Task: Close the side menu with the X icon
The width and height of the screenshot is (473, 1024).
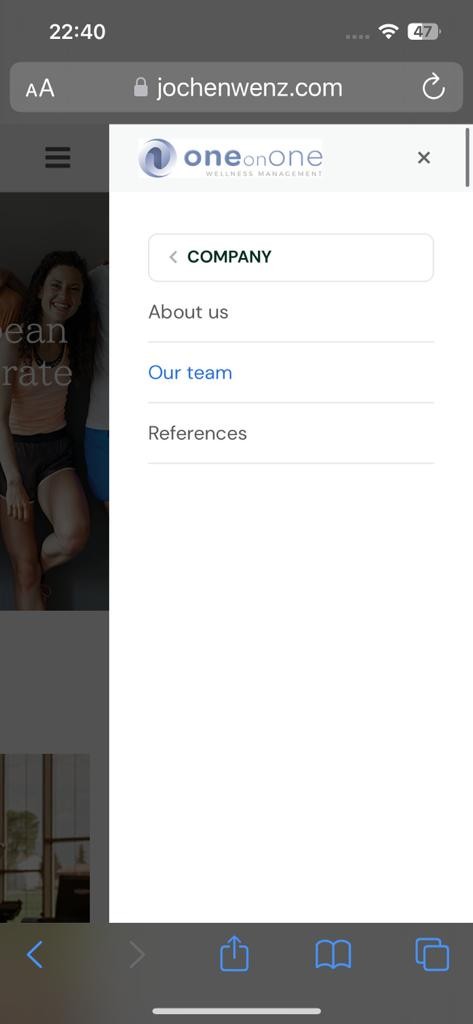Action: click(x=424, y=157)
